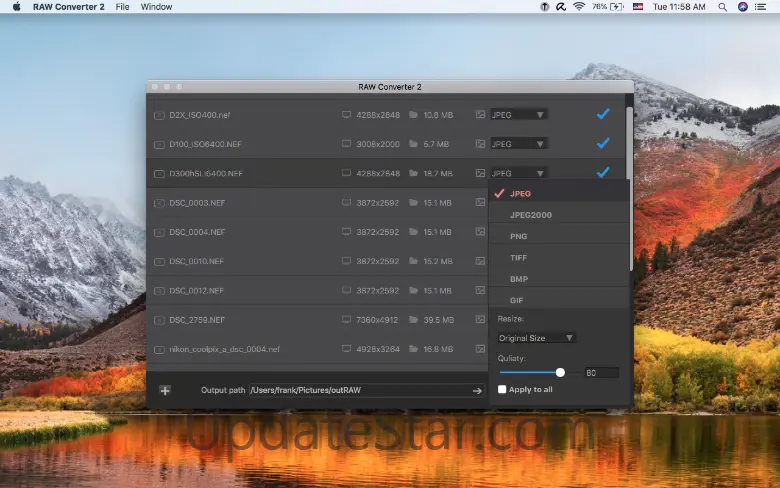This screenshot has height=488, width=780.
Task: Enable the Apply to all checkbox
Action: click(502, 389)
